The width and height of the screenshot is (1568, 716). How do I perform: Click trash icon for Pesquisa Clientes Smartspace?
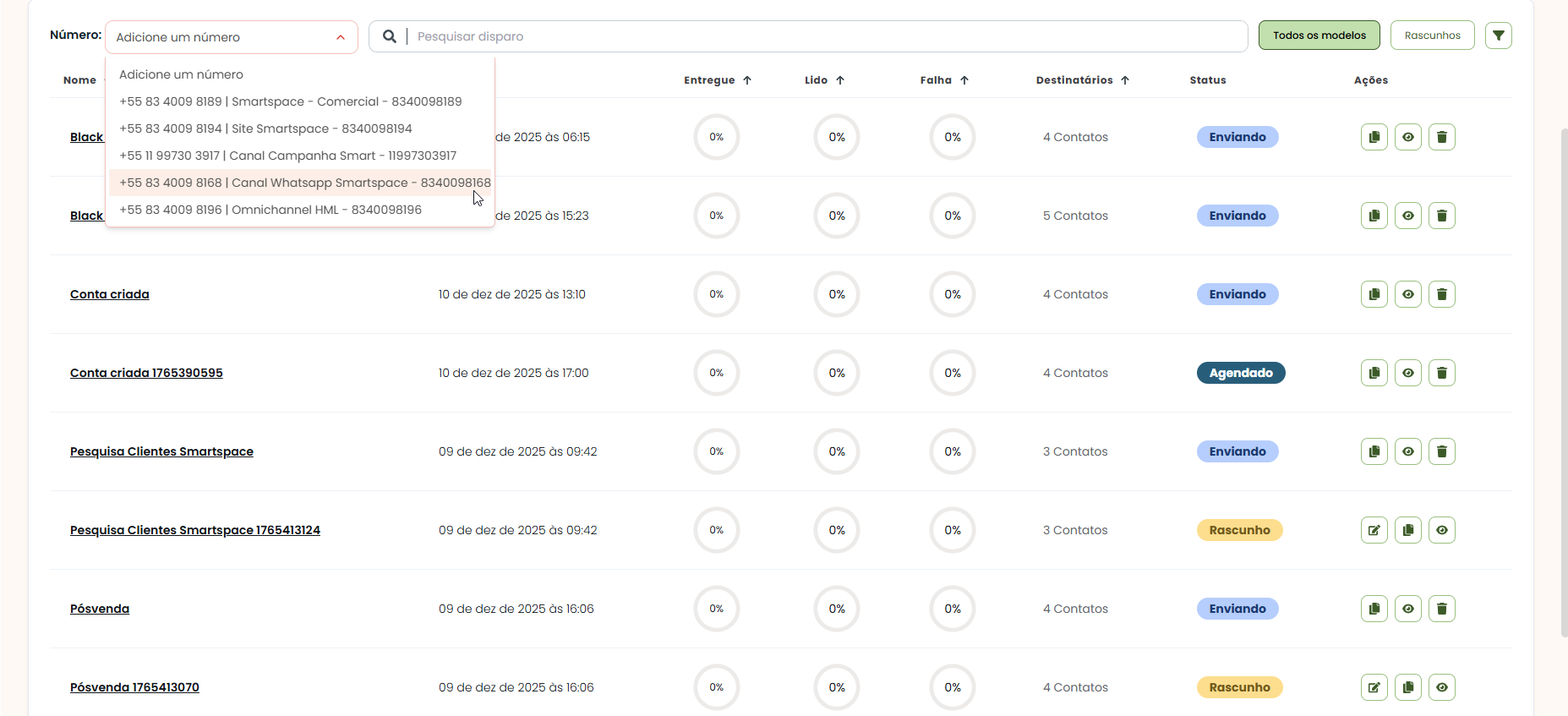point(1441,451)
